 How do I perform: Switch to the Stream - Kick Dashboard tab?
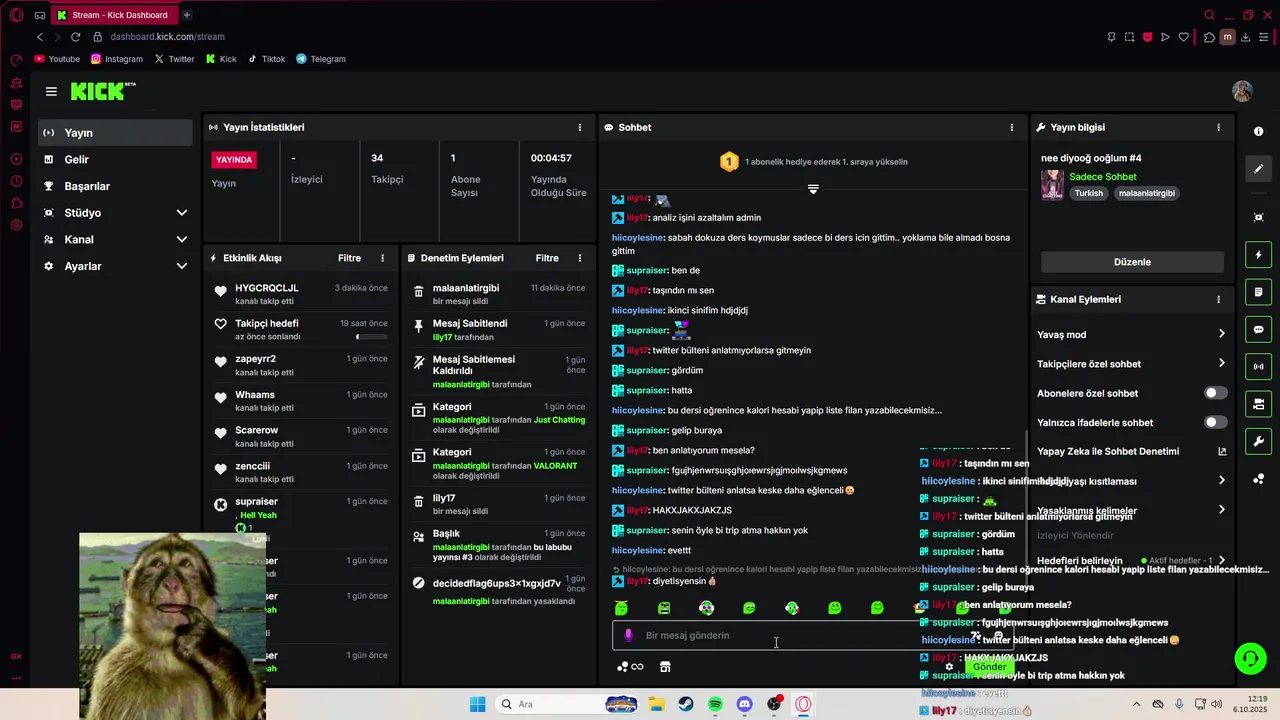click(114, 15)
